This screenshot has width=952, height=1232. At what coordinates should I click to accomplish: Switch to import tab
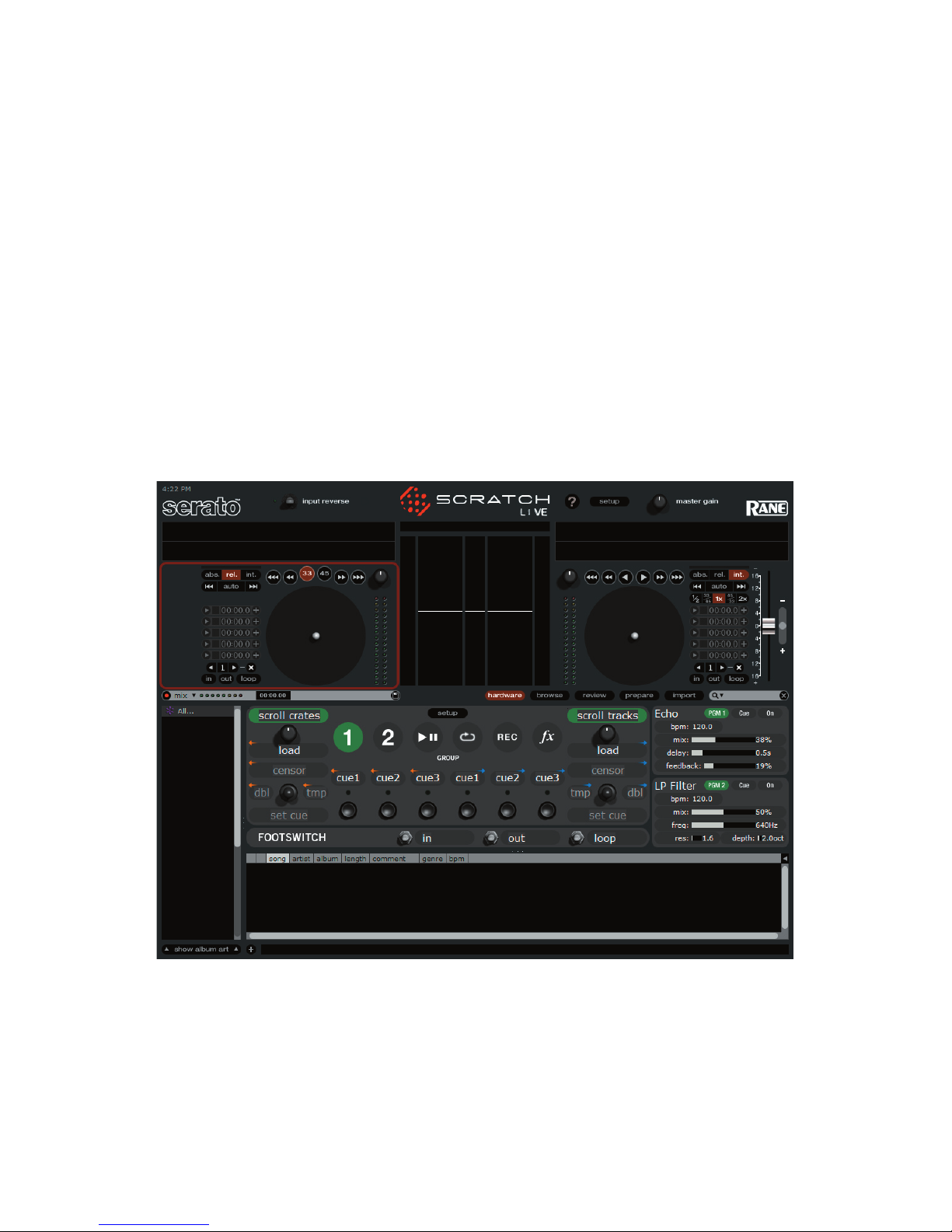(684, 696)
